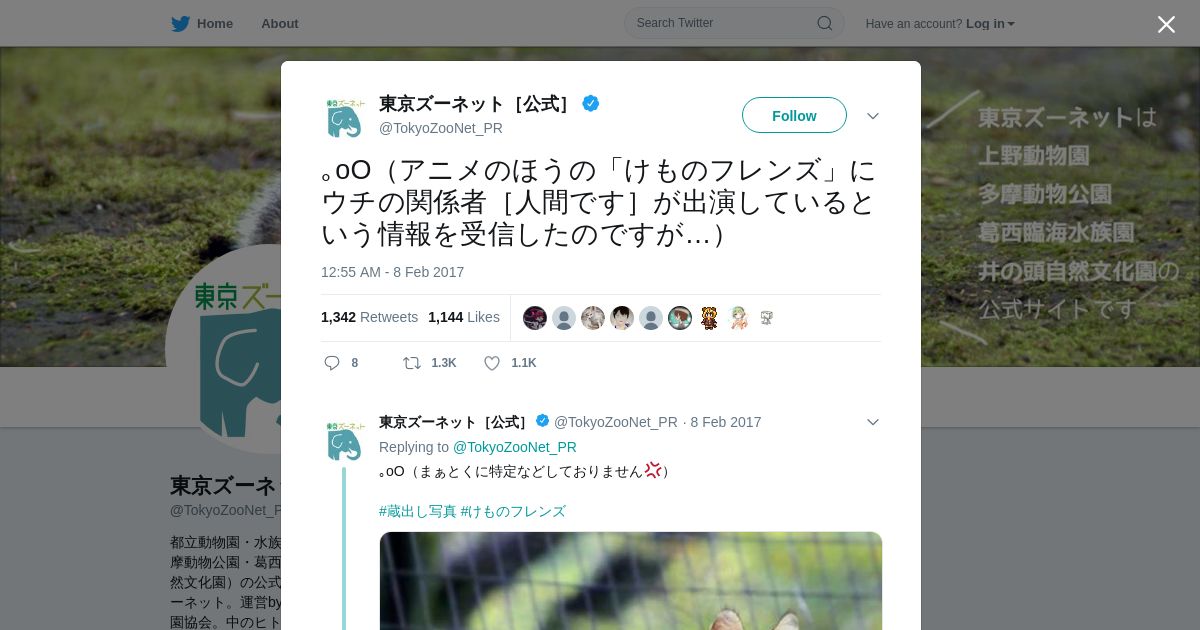Follow the TokyoZooNet_PR account
The width and height of the screenshot is (1200, 630).
[794, 115]
